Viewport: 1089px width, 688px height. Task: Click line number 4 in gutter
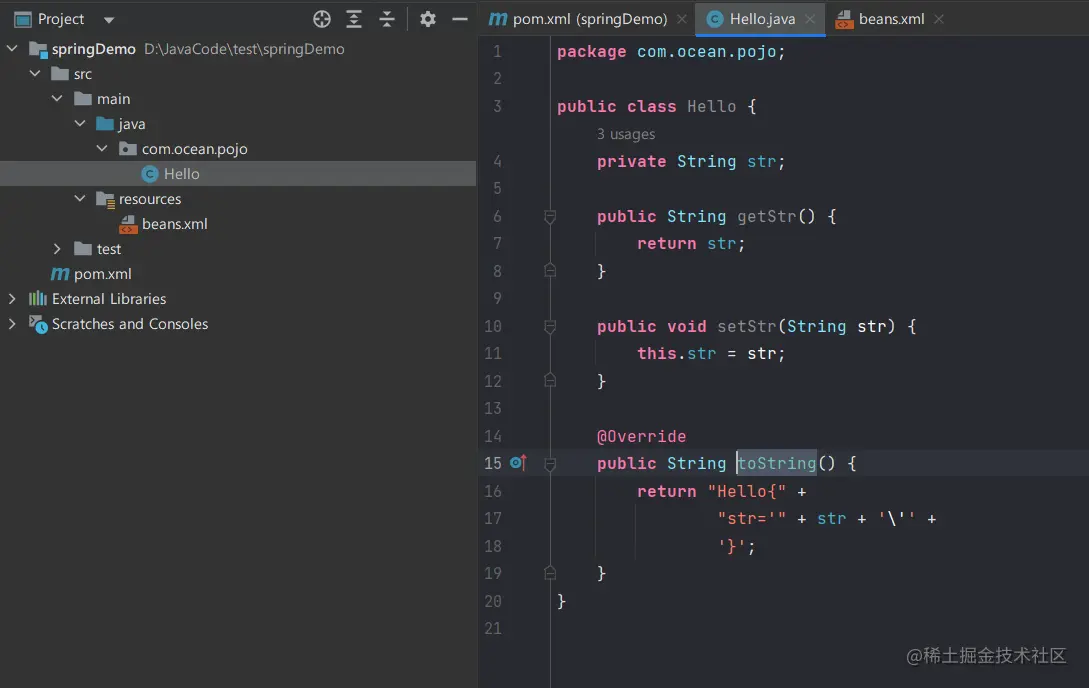[497, 161]
